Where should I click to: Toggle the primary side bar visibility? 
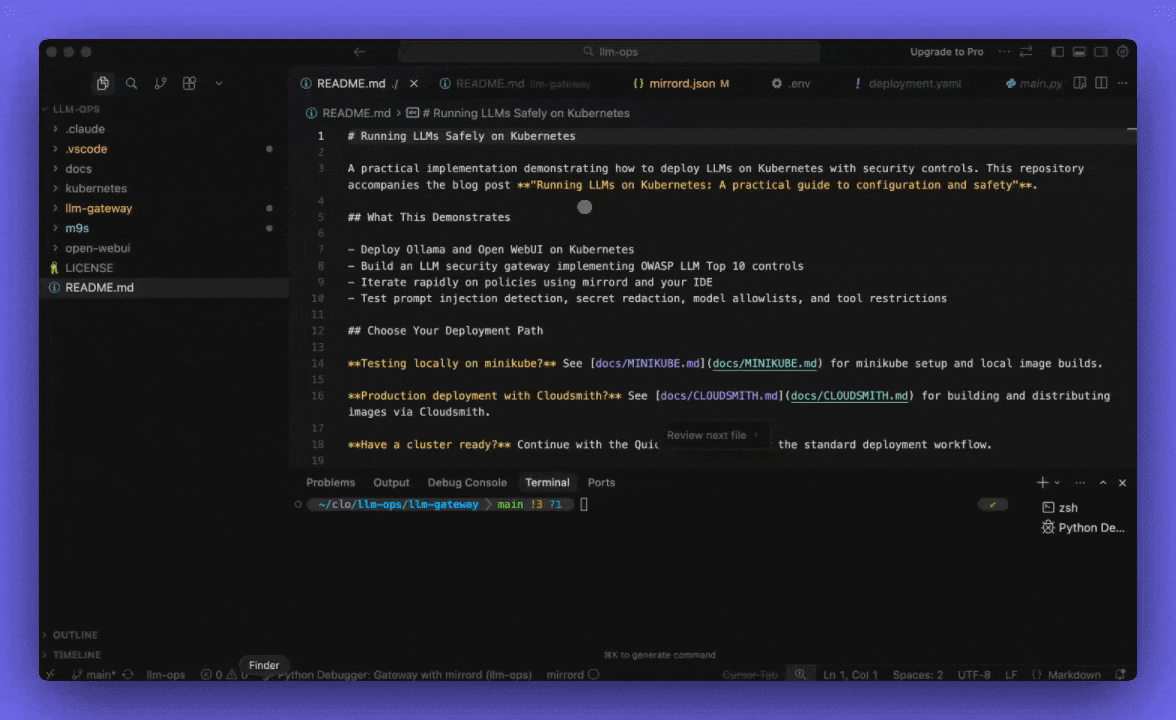[1057, 51]
